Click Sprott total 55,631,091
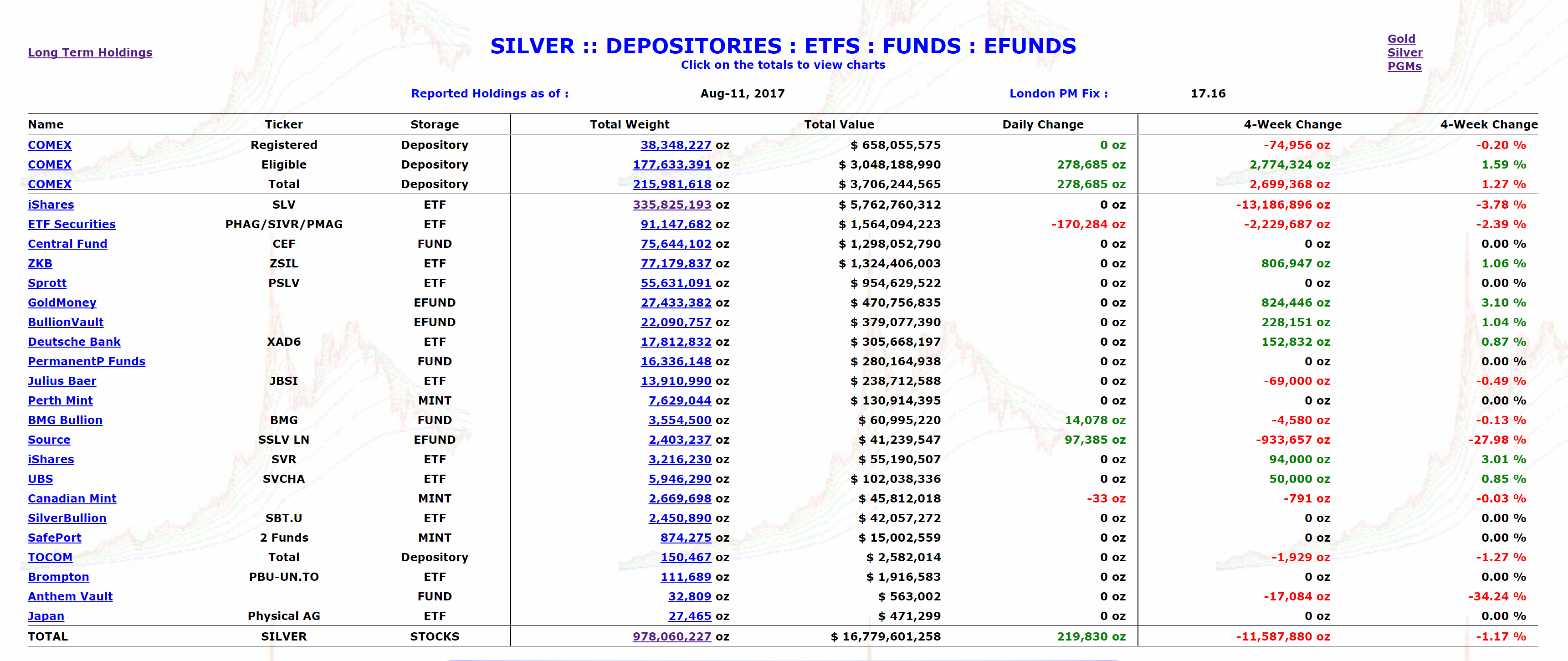 click(676, 283)
